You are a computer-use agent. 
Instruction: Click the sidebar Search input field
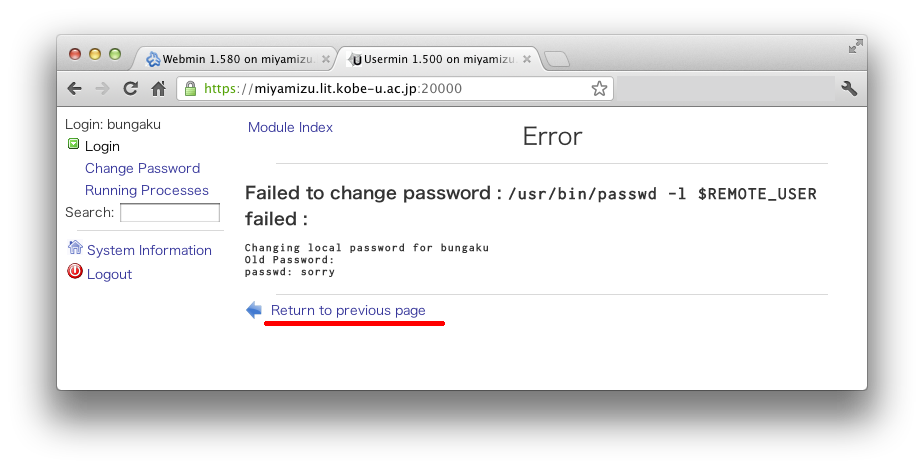point(170,213)
